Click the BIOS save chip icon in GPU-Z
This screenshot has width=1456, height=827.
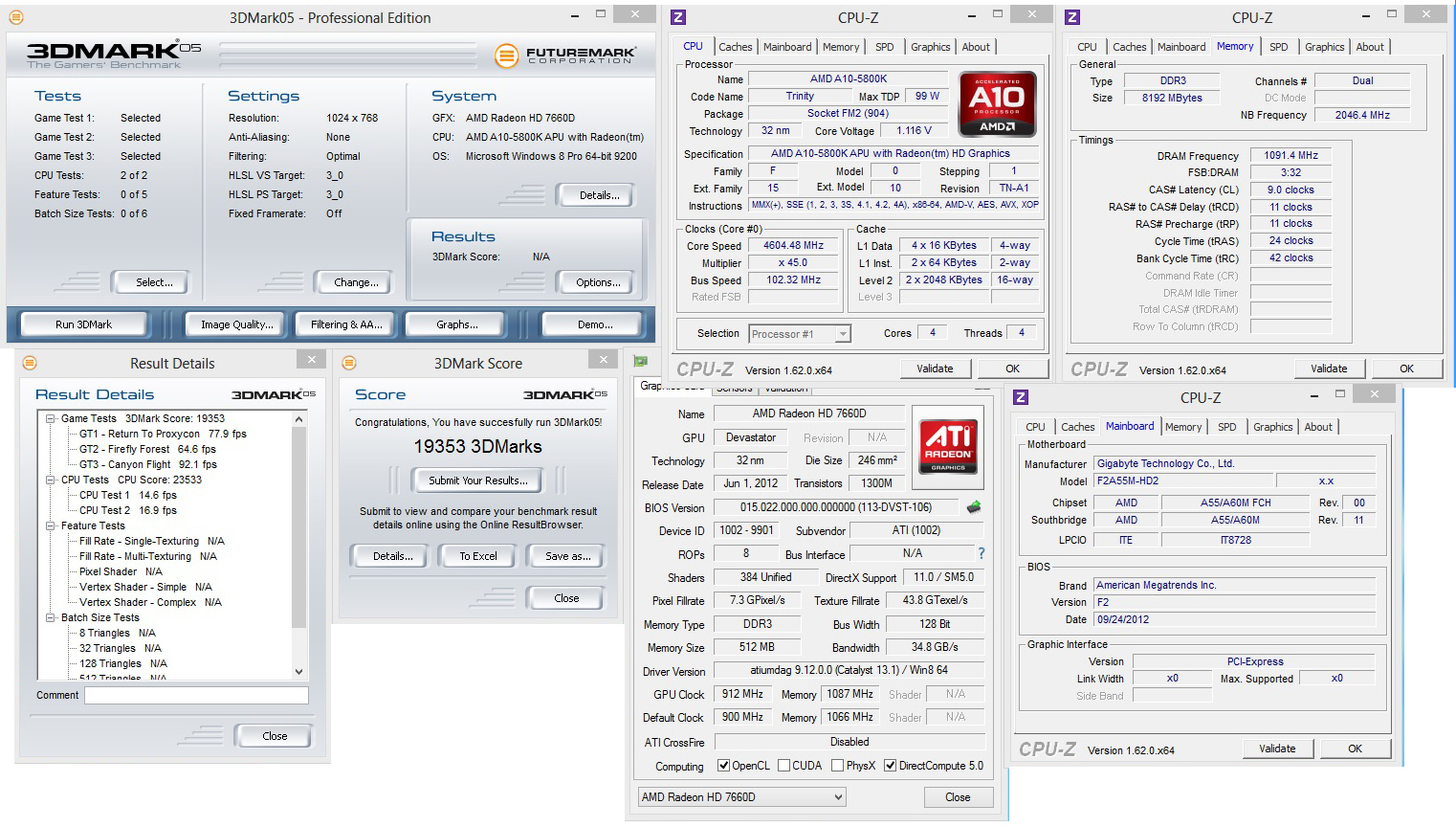point(974,507)
